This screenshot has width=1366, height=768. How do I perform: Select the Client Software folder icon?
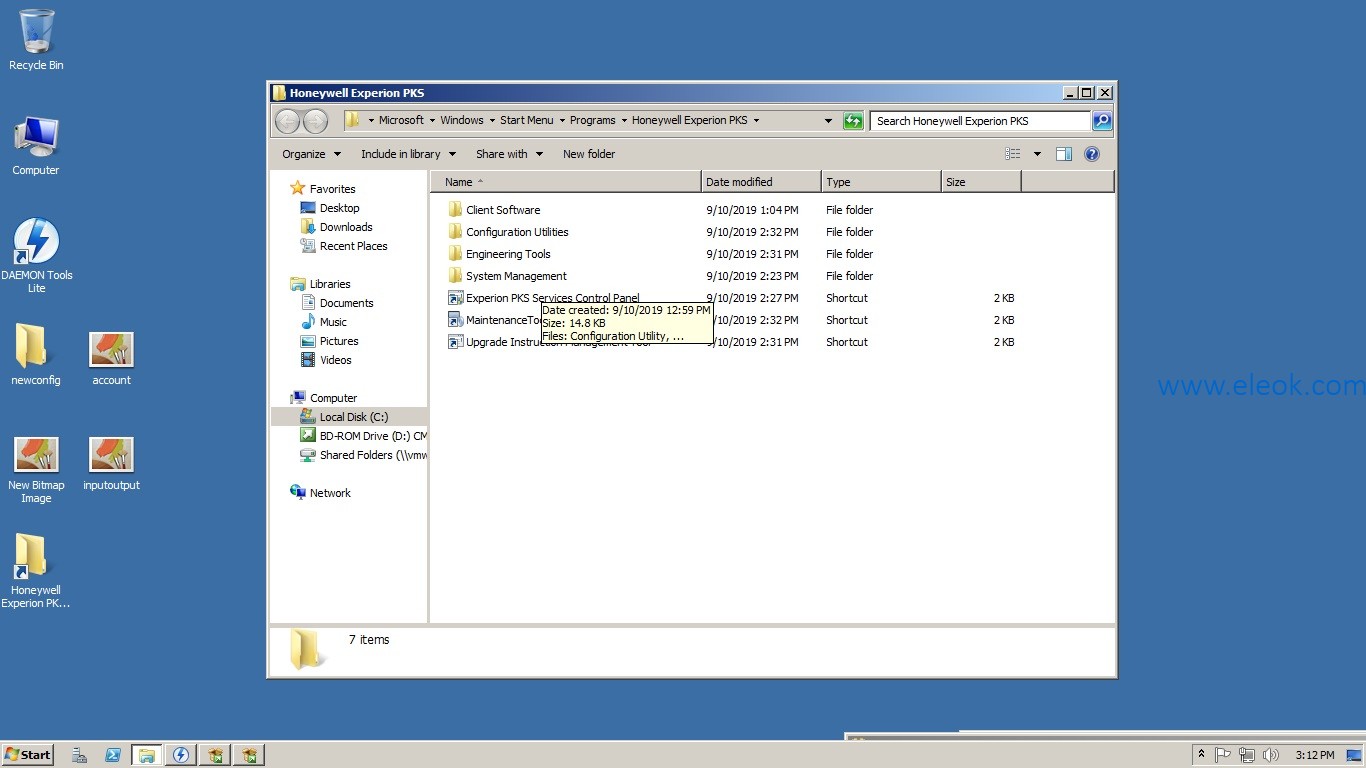(455, 210)
